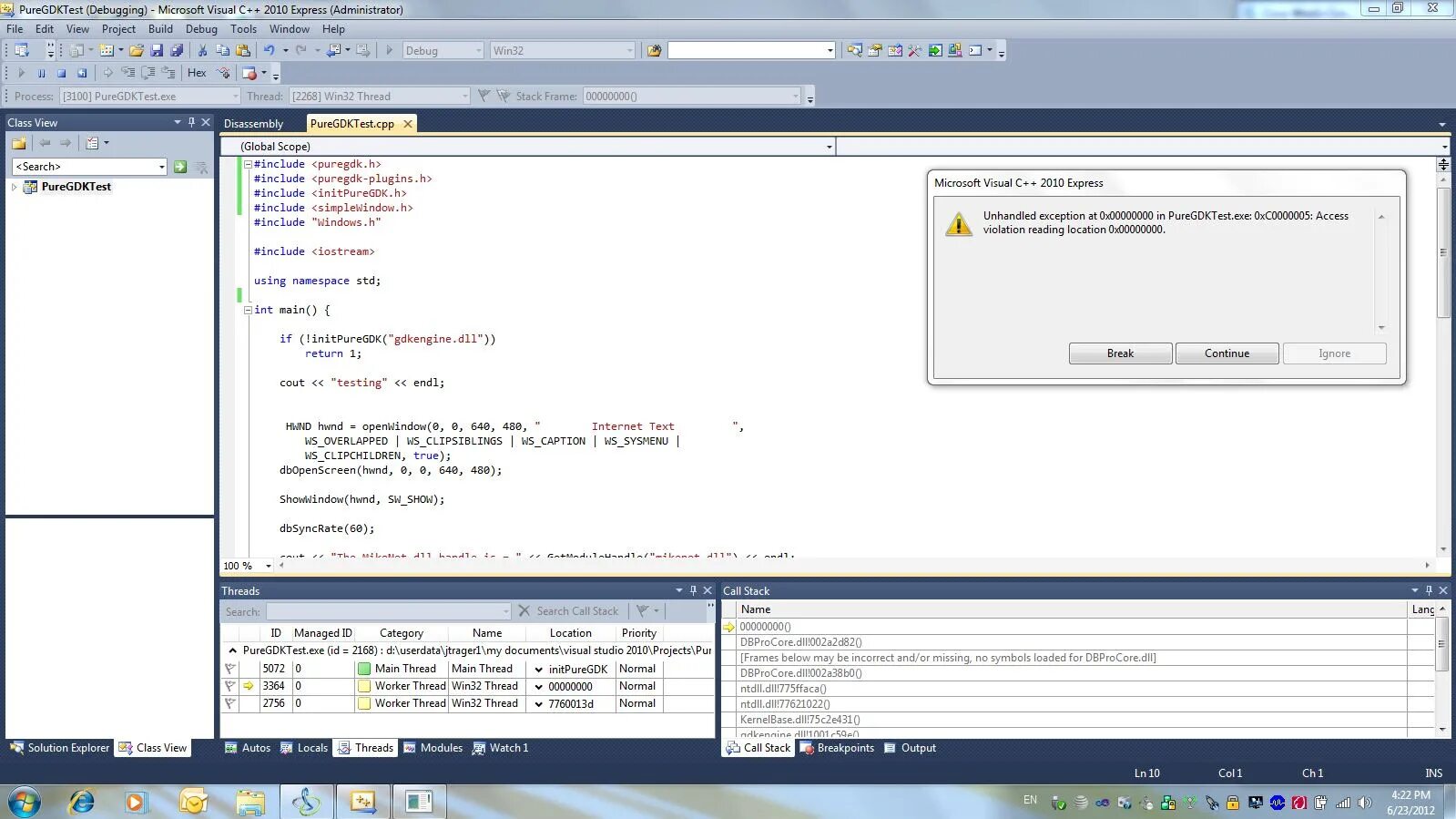Image resolution: width=1456 pixels, height=819 pixels.
Task: Stop debugging with the square icon
Action: coord(61,73)
